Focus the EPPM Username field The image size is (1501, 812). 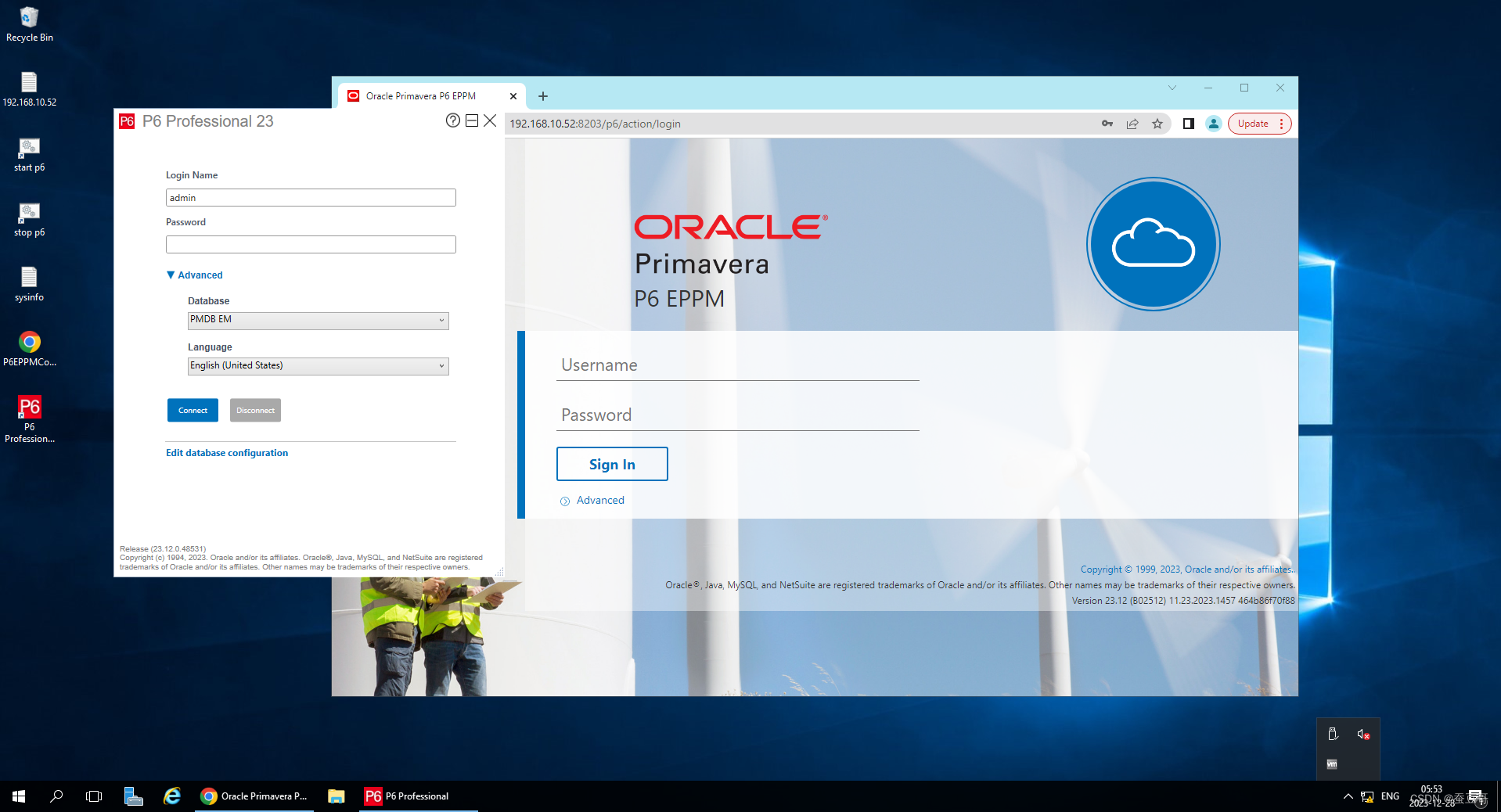(738, 365)
